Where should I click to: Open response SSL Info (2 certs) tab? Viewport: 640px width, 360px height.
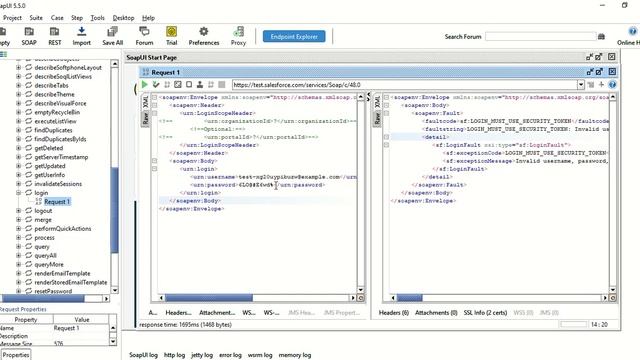pos(485,313)
